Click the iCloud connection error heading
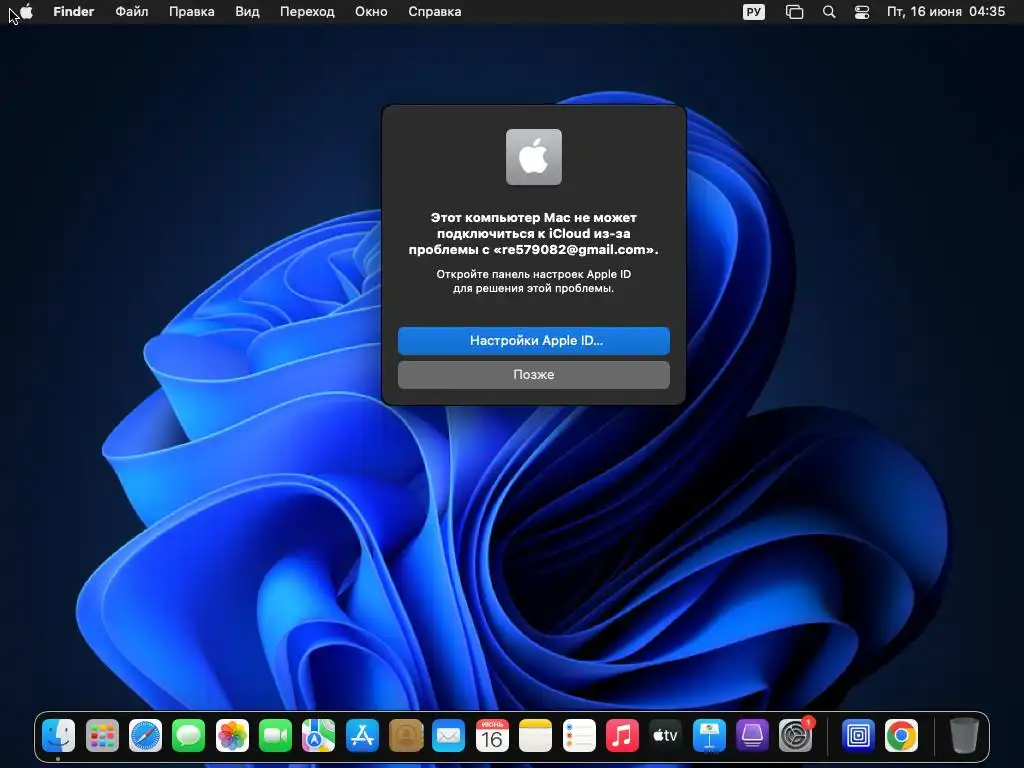Screen dimensions: 1024x768 click(x=534, y=234)
